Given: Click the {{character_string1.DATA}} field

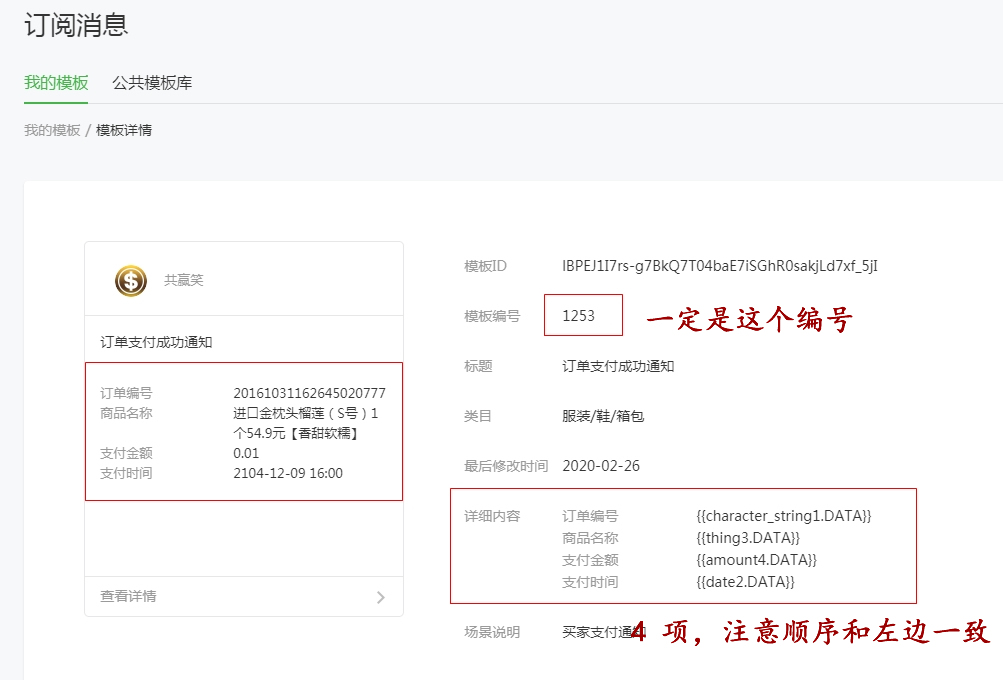Looking at the screenshot, I should [x=784, y=516].
